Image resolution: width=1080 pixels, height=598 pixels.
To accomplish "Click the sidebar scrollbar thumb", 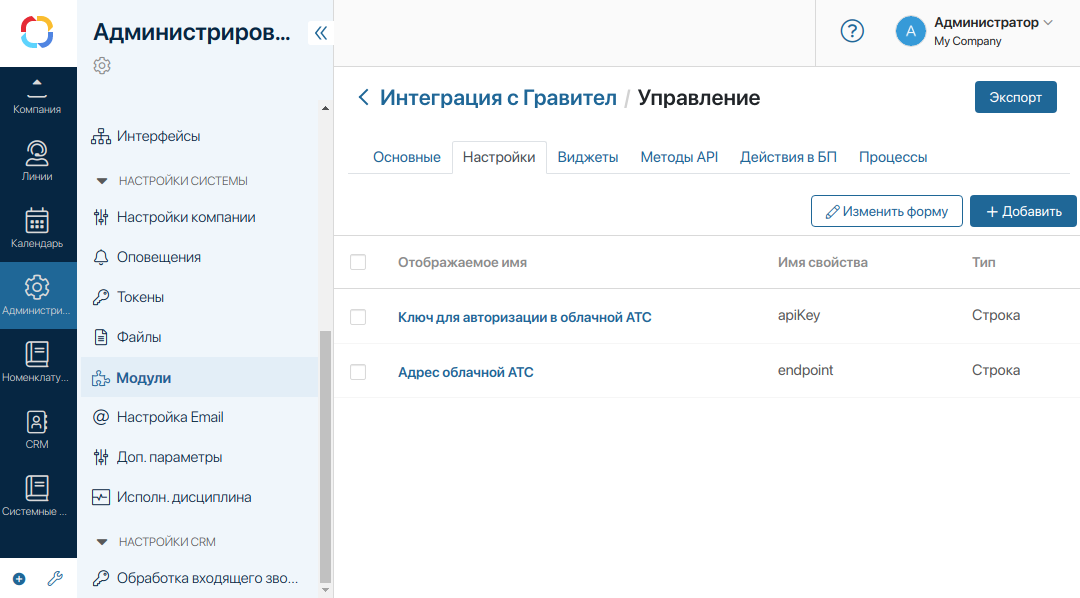I will tap(326, 456).
